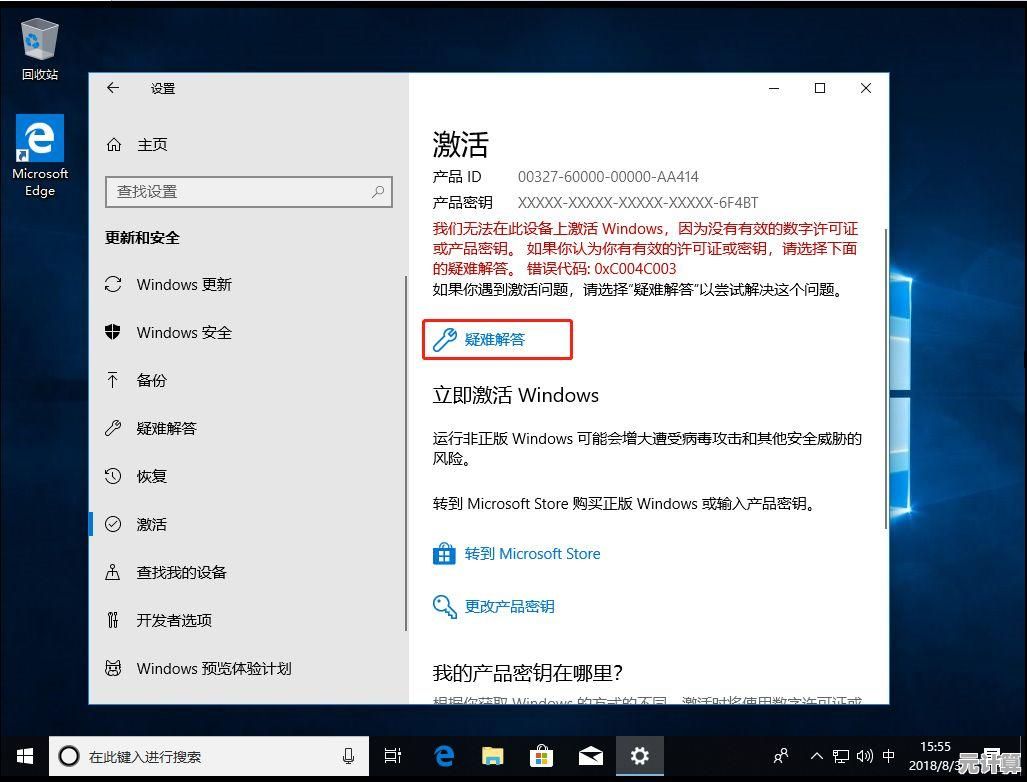The image size is (1027, 782).
Task: Open 开发者选项 developer settings
Action: [x=173, y=621]
